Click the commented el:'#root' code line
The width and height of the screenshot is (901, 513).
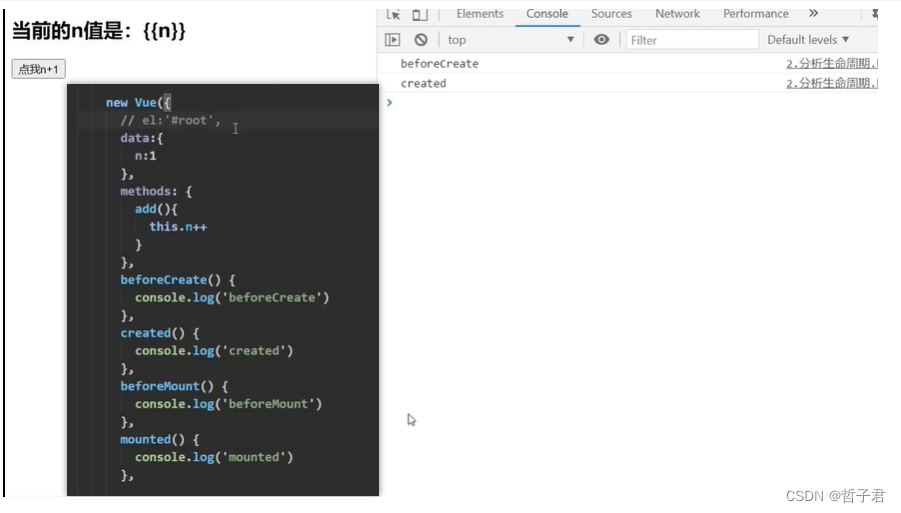coord(171,120)
